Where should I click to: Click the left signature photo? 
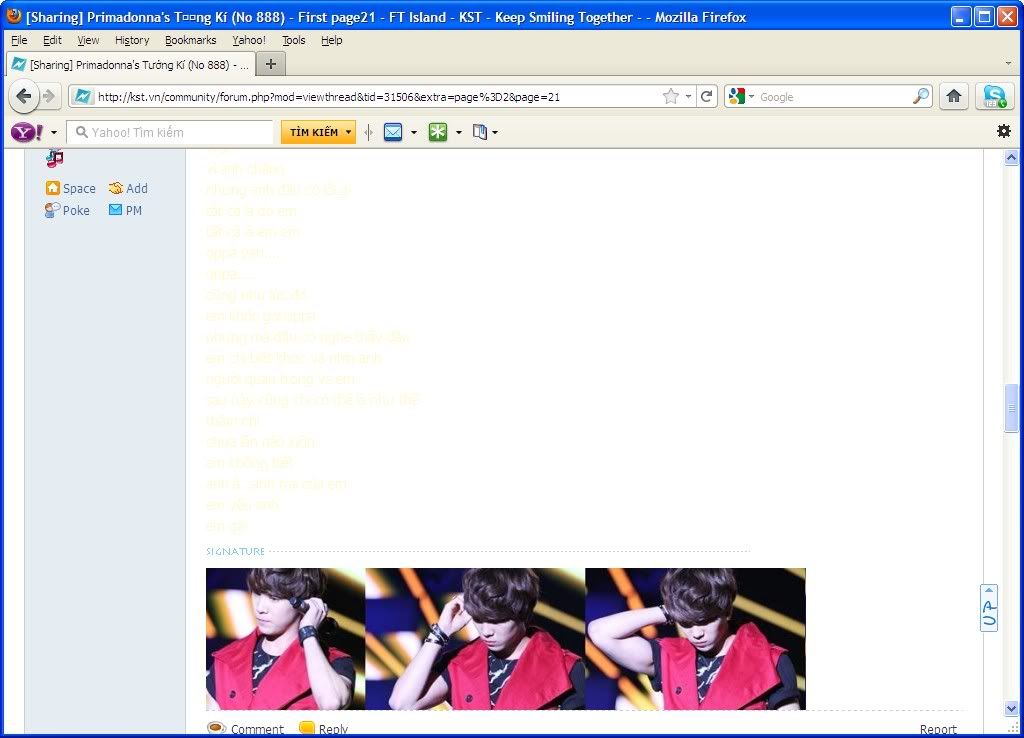(x=285, y=639)
